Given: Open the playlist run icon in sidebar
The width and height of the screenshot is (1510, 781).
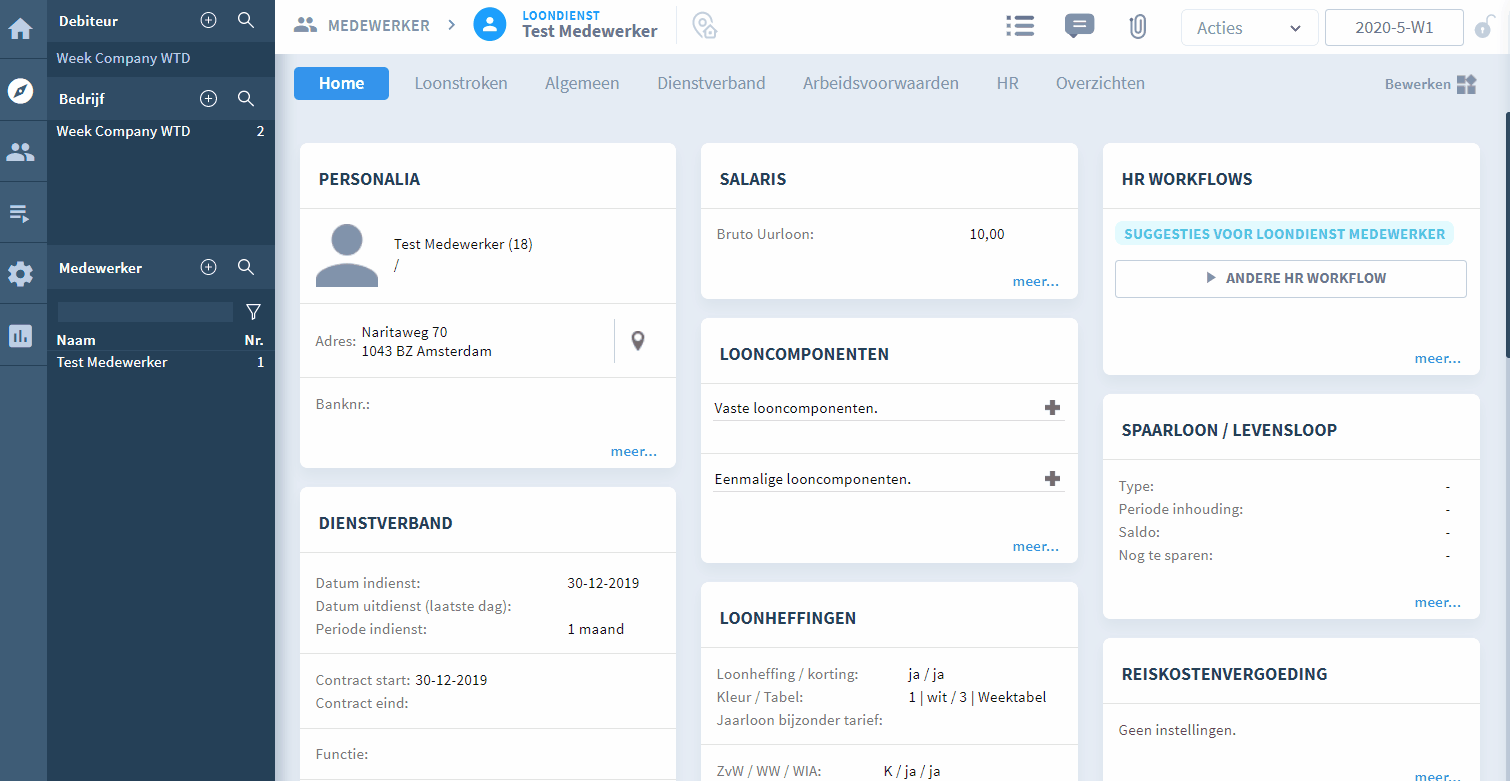Looking at the screenshot, I should [x=21, y=212].
